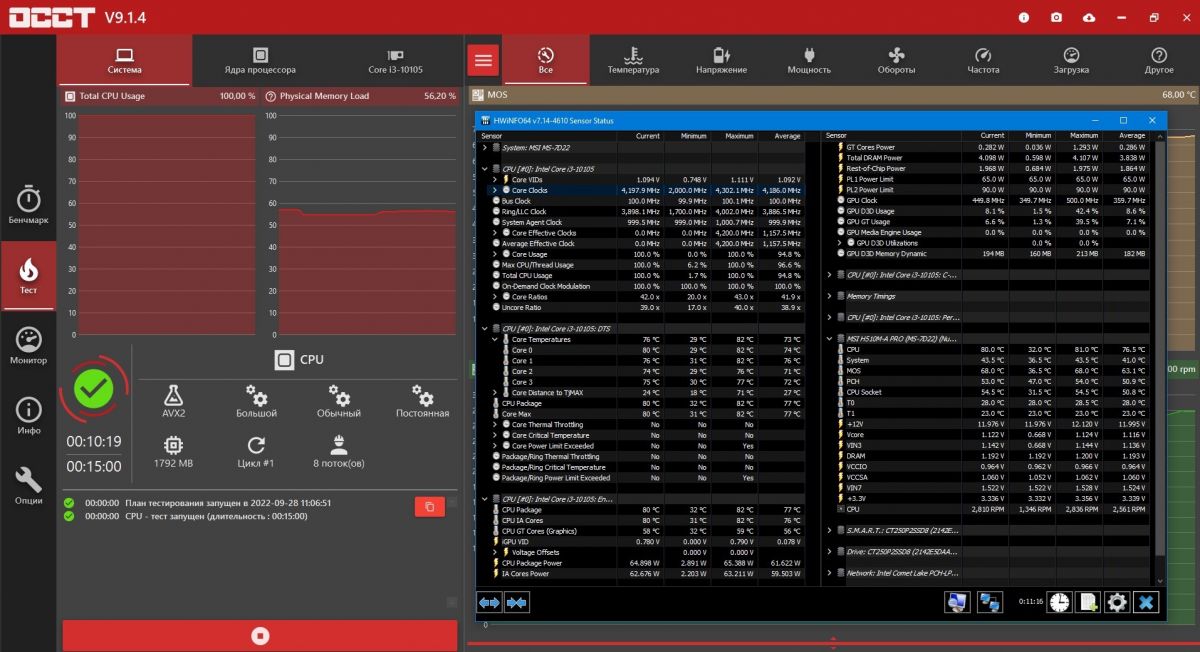
Task: Click HWiNFO network computers icon
Action: (x=990, y=602)
